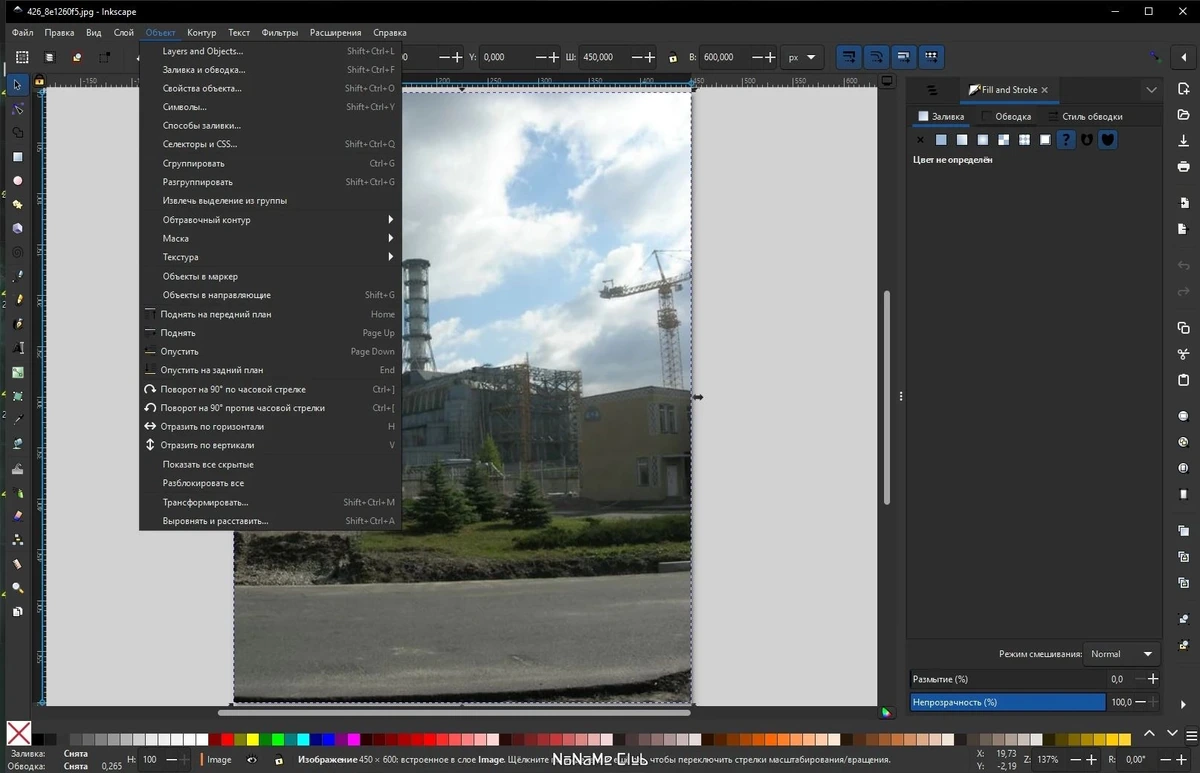Click the copy icon in right toolbar
The width and height of the screenshot is (1200, 773).
[1184, 328]
